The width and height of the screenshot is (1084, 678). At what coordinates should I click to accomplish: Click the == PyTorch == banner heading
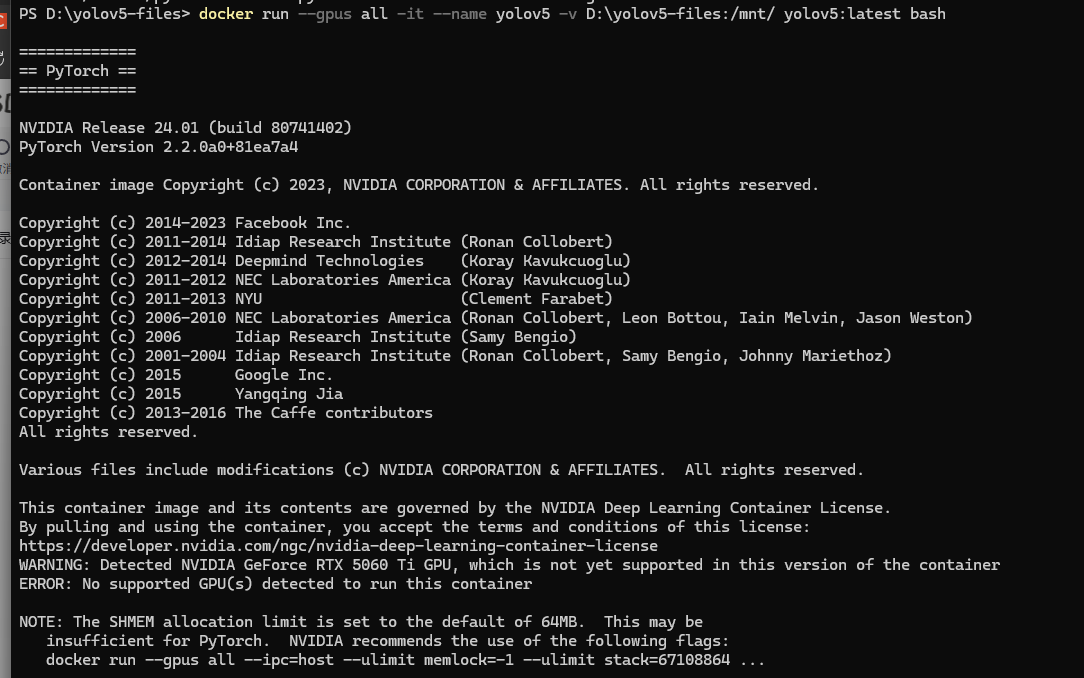tap(77, 71)
